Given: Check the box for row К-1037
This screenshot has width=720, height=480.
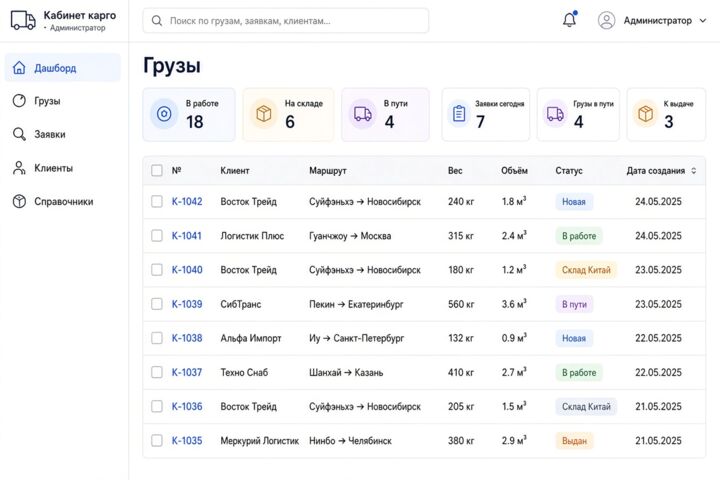Looking at the screenshot, I should click(x=157, y=372).
